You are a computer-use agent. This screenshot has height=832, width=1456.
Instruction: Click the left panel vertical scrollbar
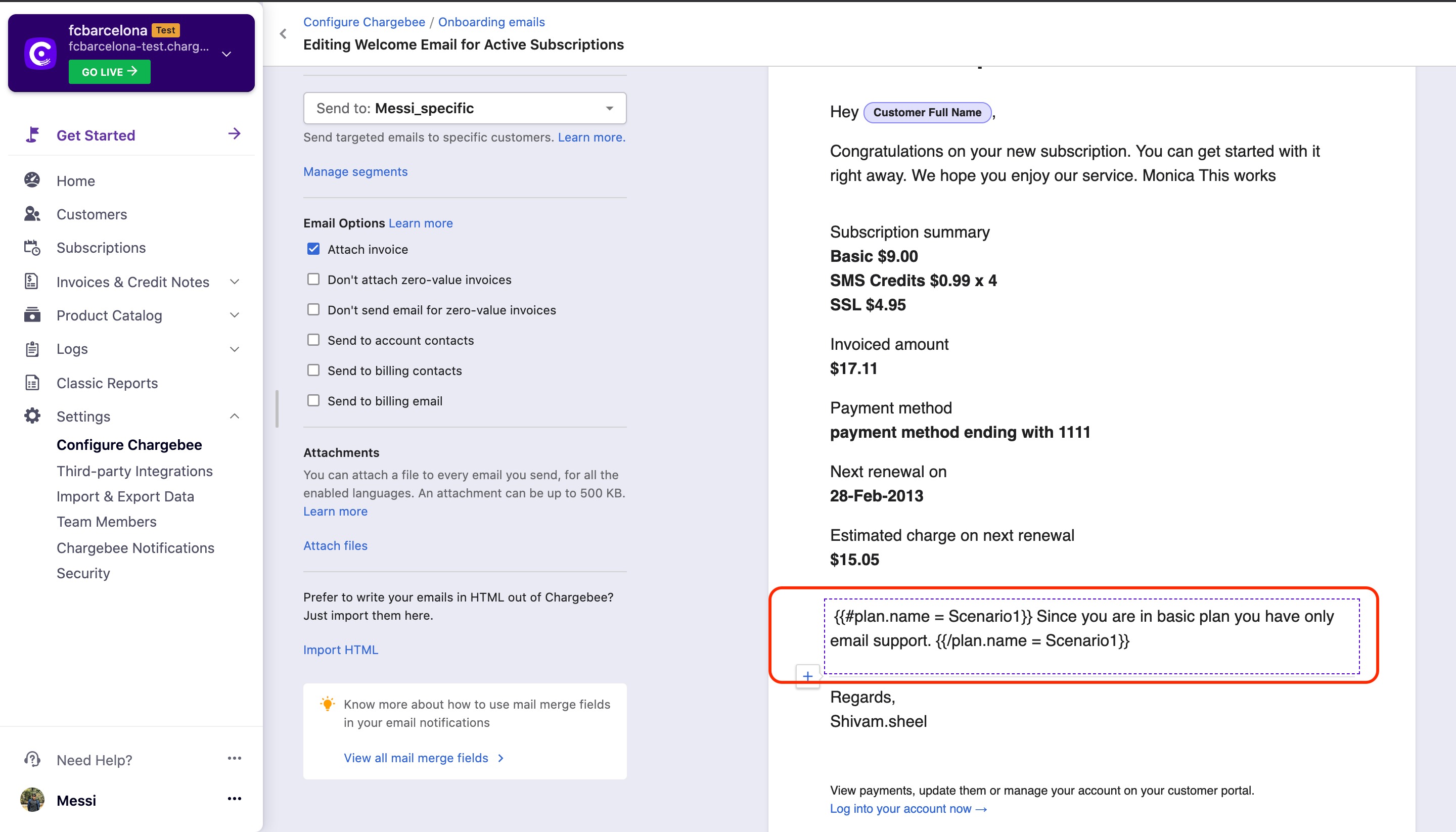coord(277,408)
